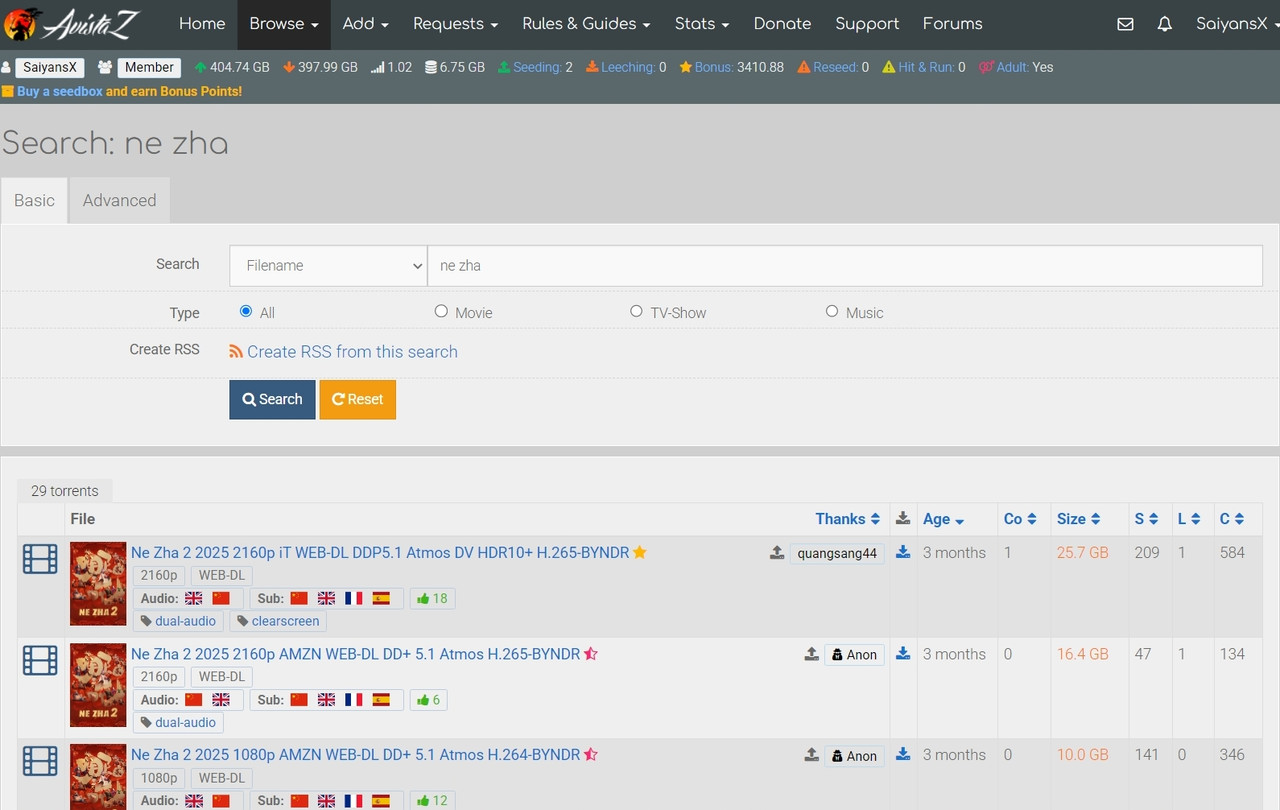1280x810 pixels.
Task: Expand the Requests menu
Action: [455, 24]
